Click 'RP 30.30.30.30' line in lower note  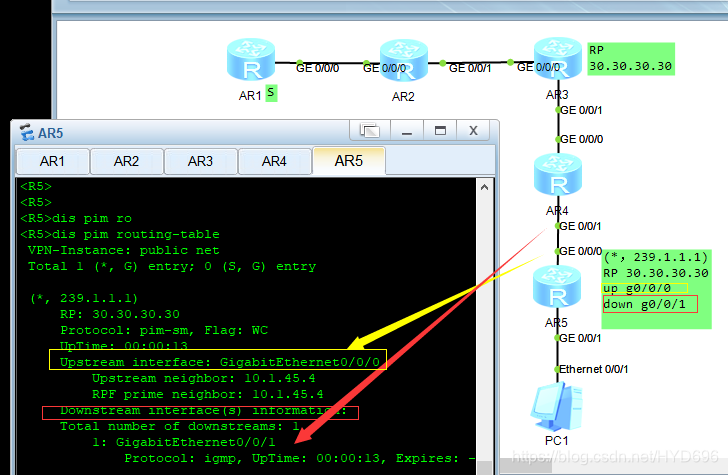pyautogui.click(x=656, y=273)
